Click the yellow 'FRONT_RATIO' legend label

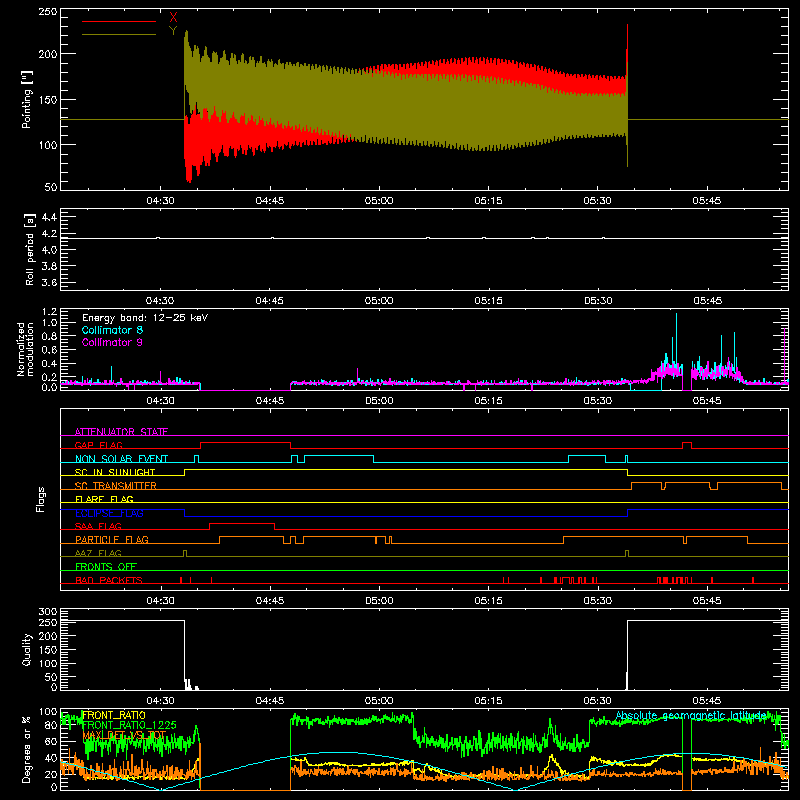click(x=114, y=715)
